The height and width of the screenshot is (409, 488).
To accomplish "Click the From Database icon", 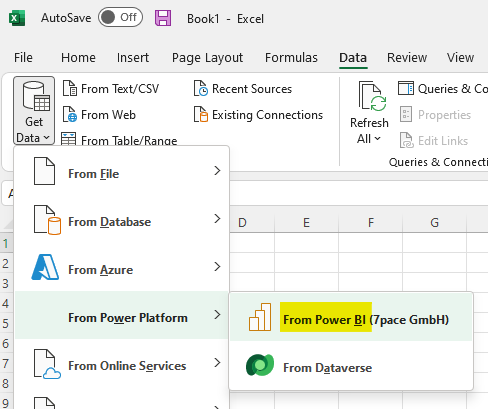I will tap(47, 220).
